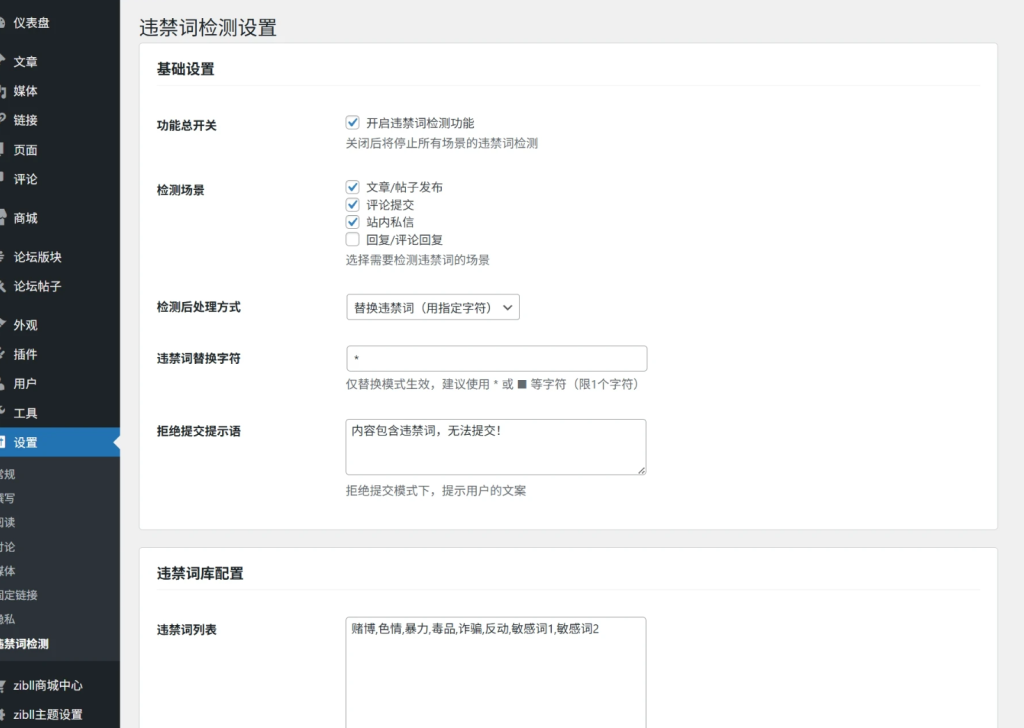
Task: Open the 检测后处理方式 dropdown
Action: click(433, 307)
